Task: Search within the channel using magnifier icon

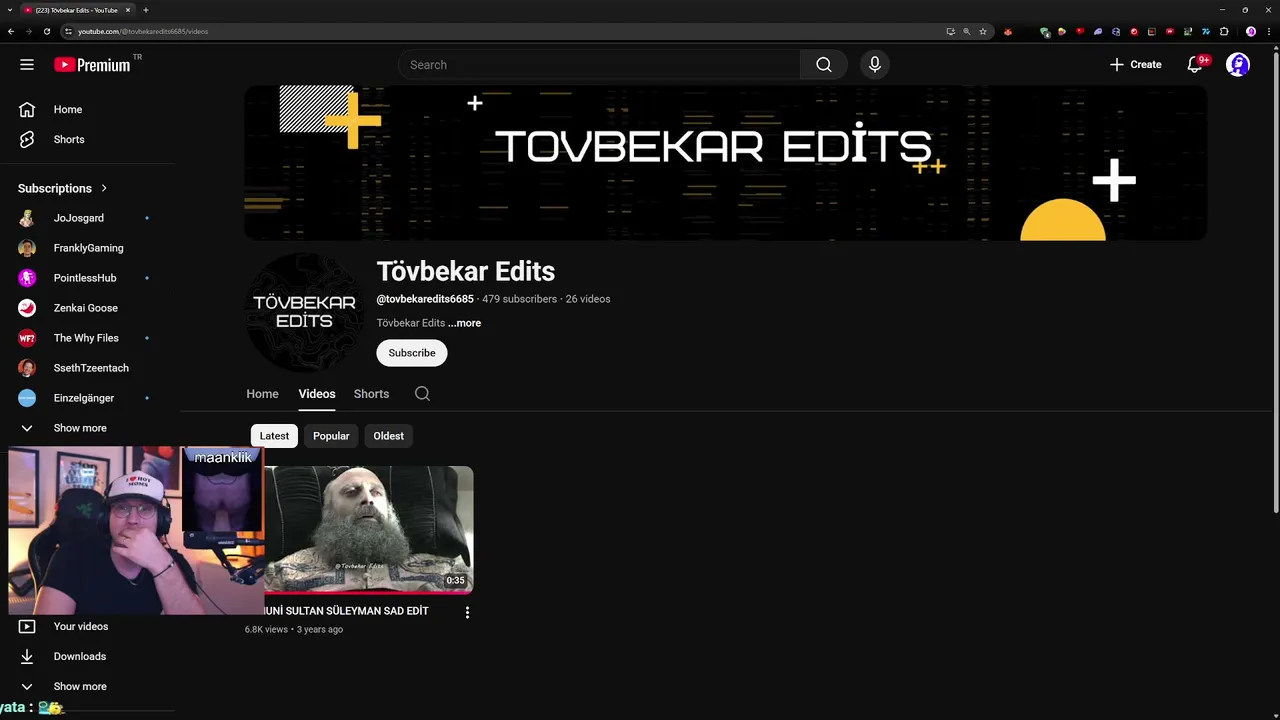Action: (x=422, y=394)
